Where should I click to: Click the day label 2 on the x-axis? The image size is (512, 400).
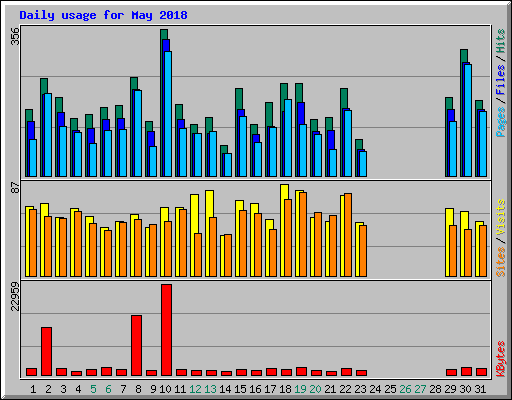click(48, 389)
